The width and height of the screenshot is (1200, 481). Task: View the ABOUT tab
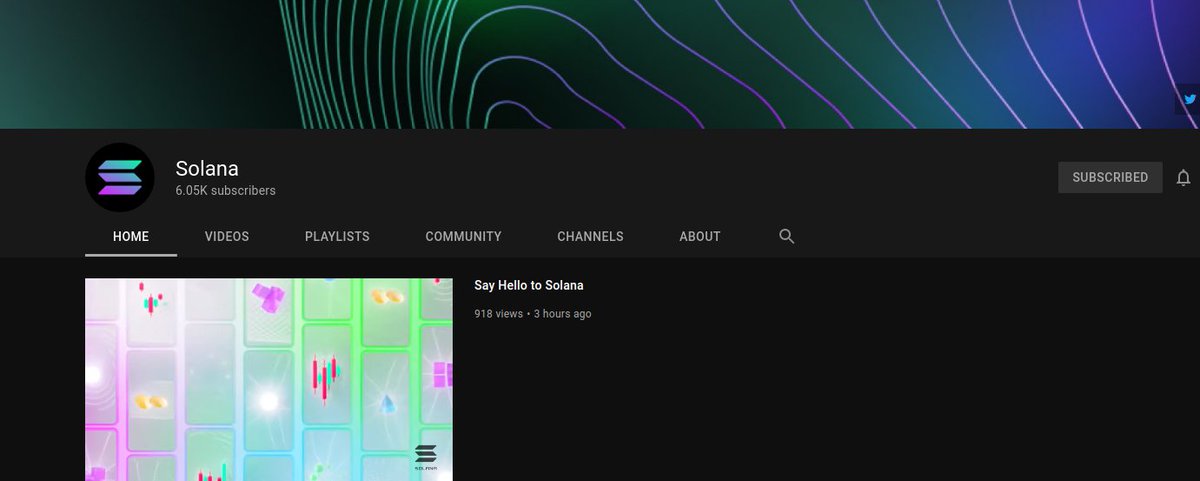[700, 237]
